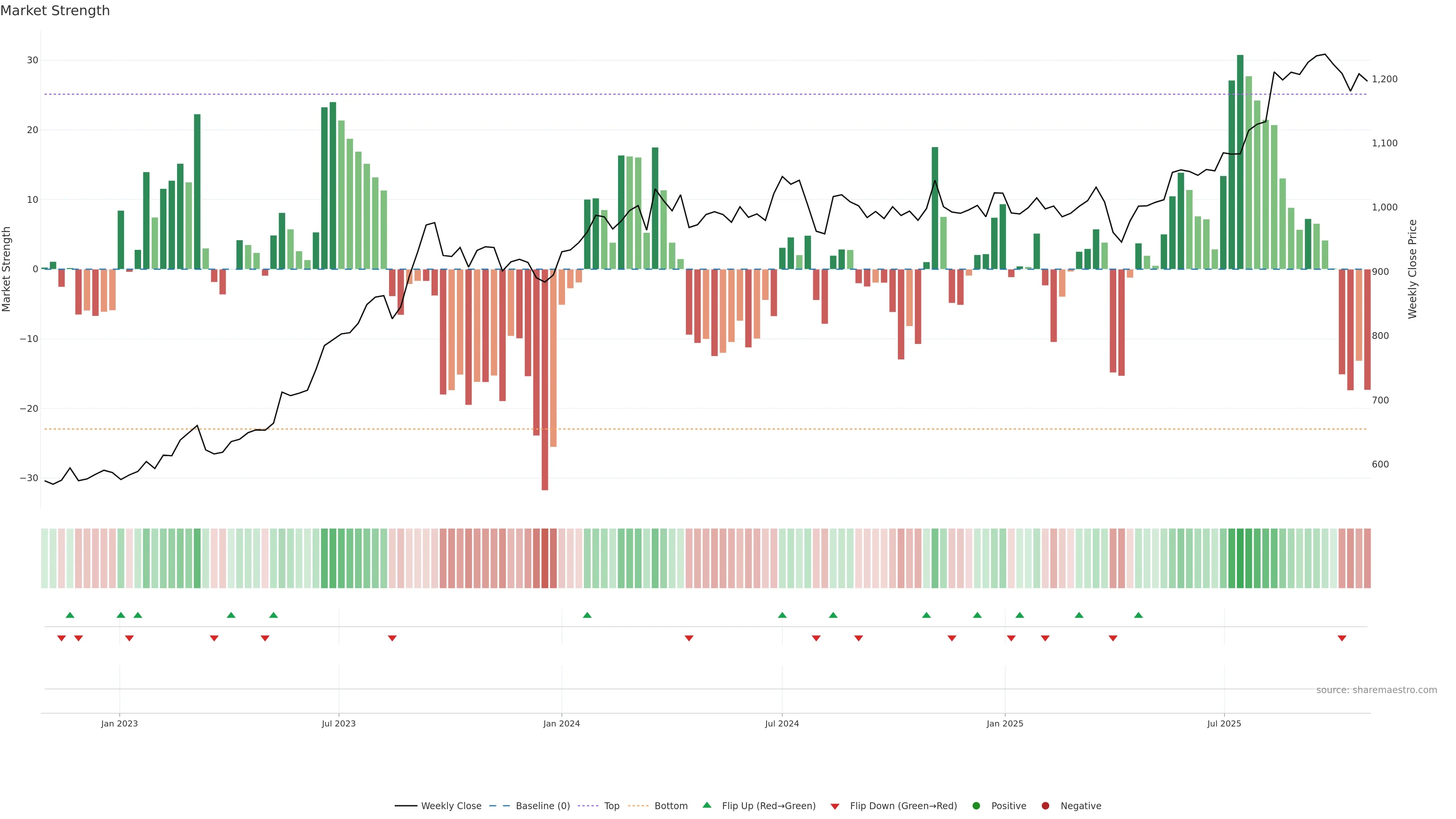Image resolution: width=1456 pixels, height=819 pixels.
Task: Click the Positive green circle legend icon
Action: point(976,806)
